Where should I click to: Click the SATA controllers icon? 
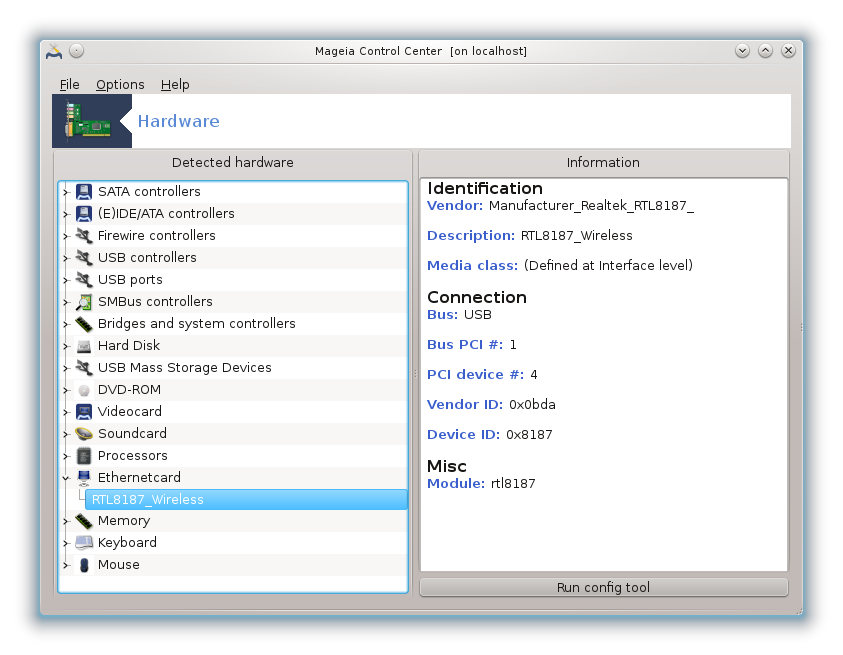pyautogui.click(x=84, y=191)
